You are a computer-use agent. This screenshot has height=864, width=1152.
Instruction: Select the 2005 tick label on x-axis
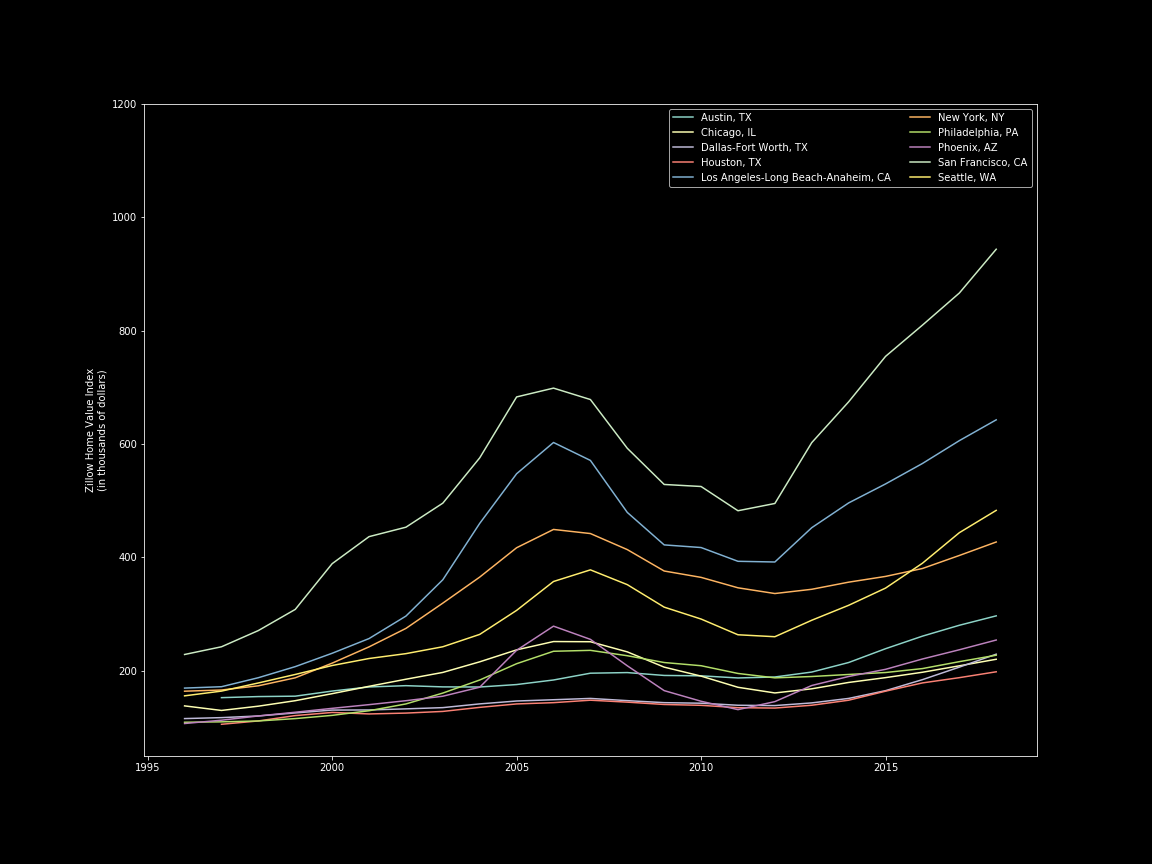coord(517,768)
